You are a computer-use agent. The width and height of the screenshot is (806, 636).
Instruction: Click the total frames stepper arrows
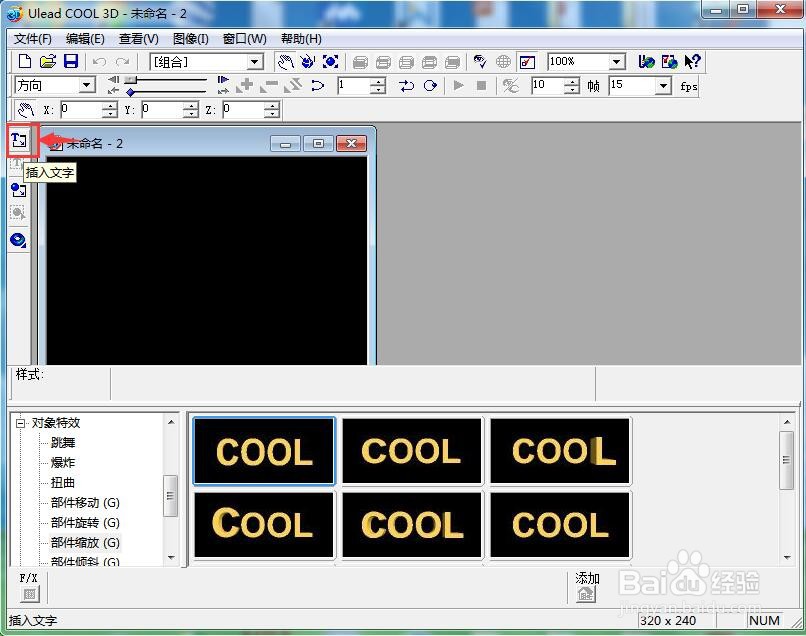point(572,85)
